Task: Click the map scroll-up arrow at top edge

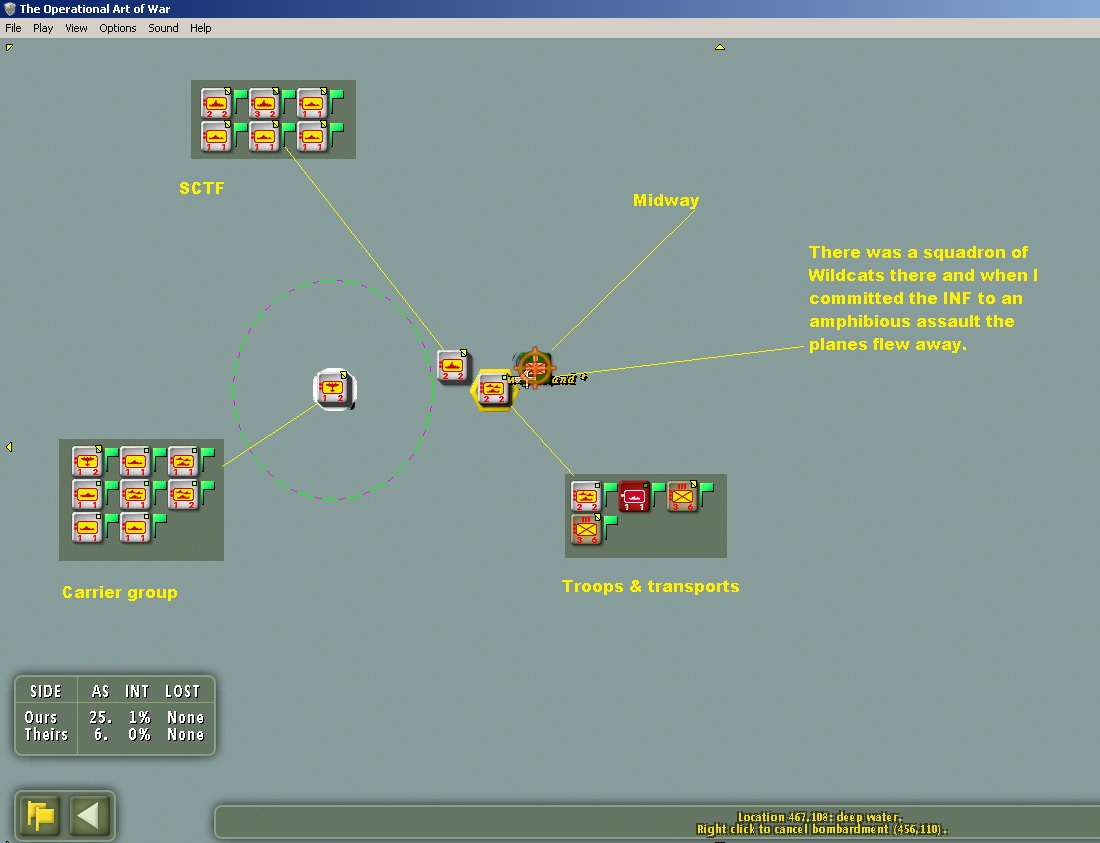Action: [720, 47]
